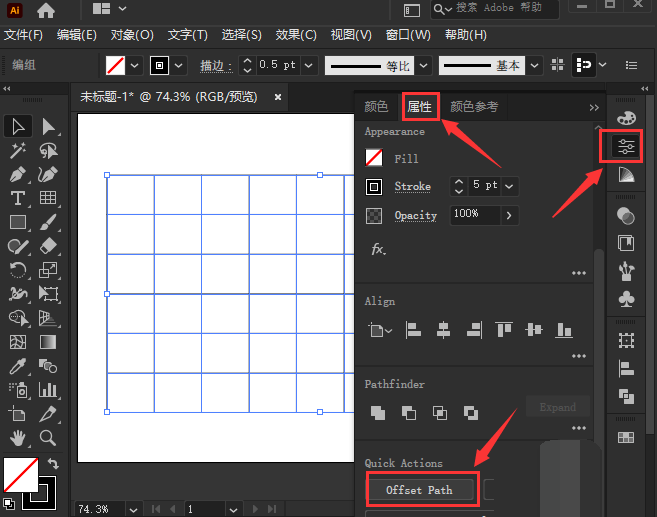Swap fill and stroke colors

coord(53,463)
